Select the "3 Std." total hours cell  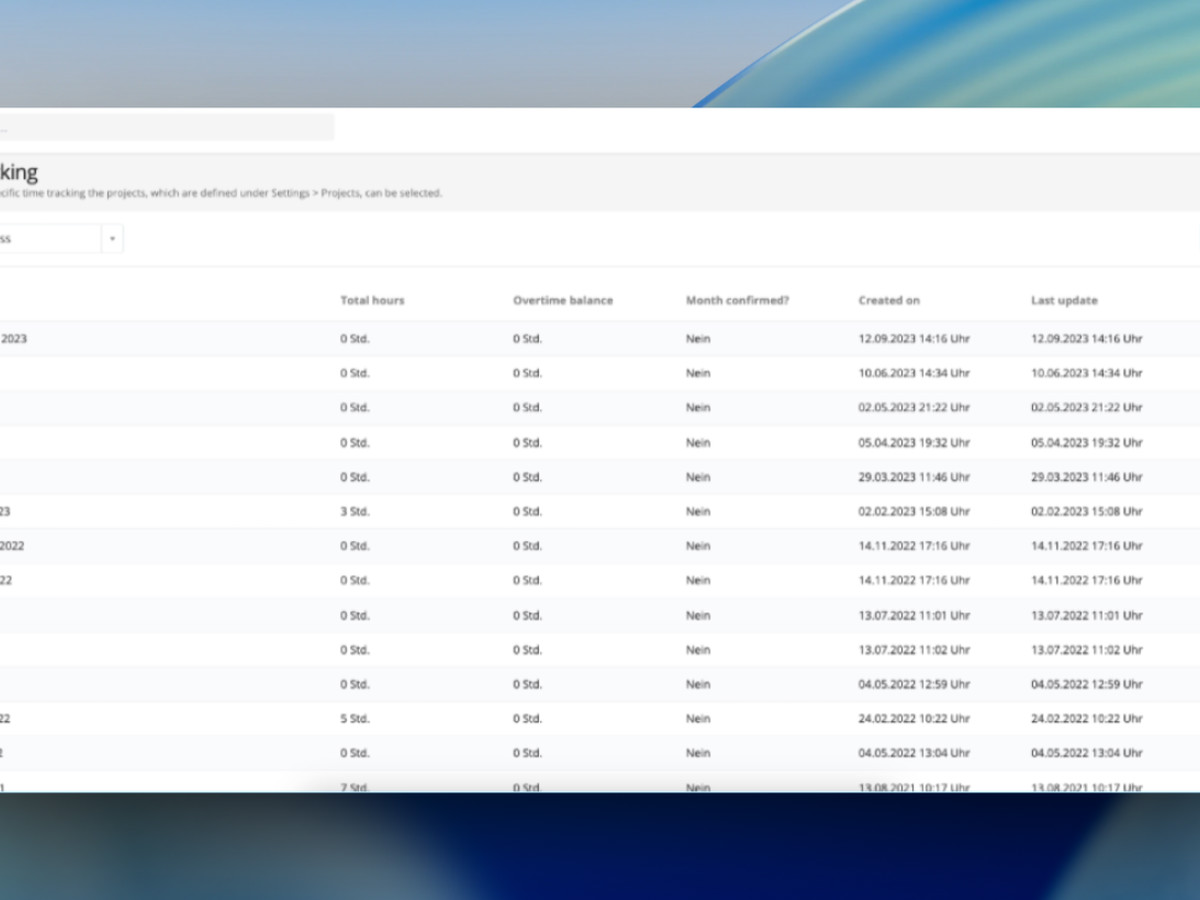355,511
